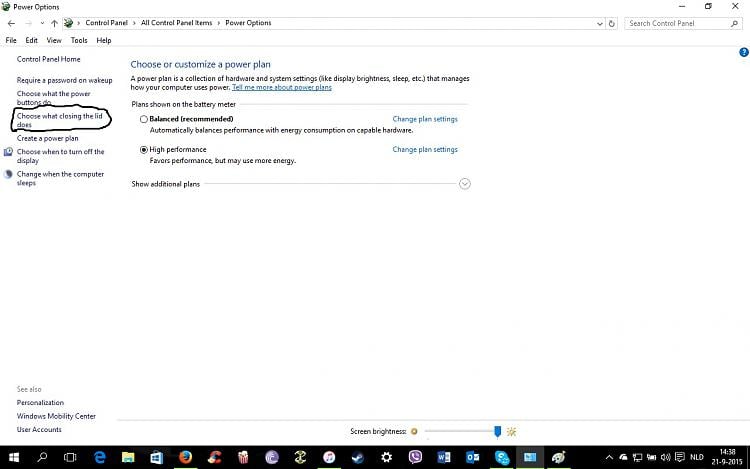Open File Explorer from taskbar

tap(128, 458)
